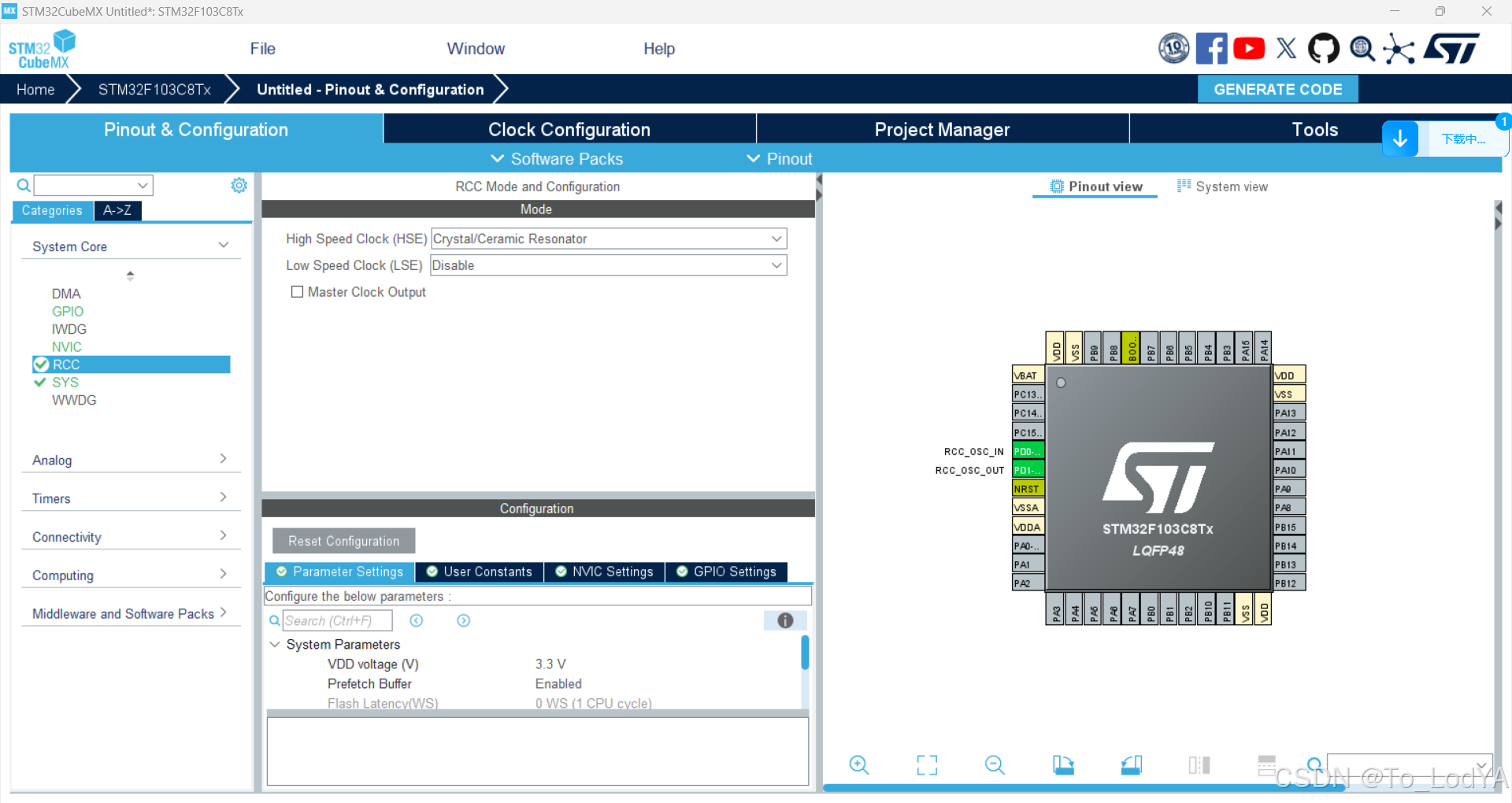Click the NRST pin on chip

click(x=1028, y=489)
